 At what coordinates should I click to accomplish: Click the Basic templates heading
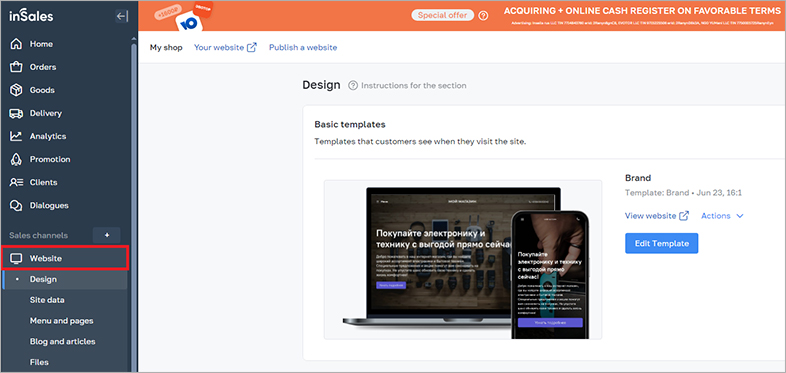click(x=350, y=124)
